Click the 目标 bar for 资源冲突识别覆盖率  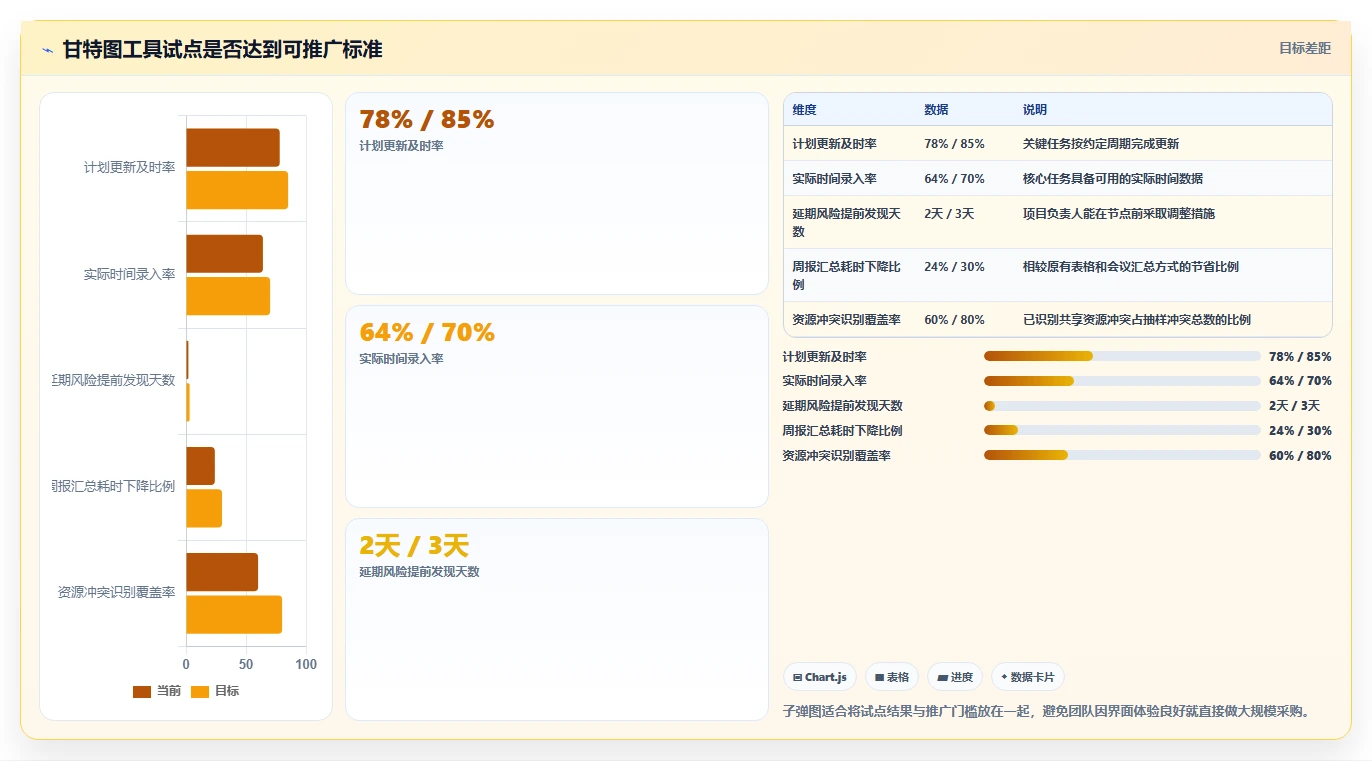[234, 614]
